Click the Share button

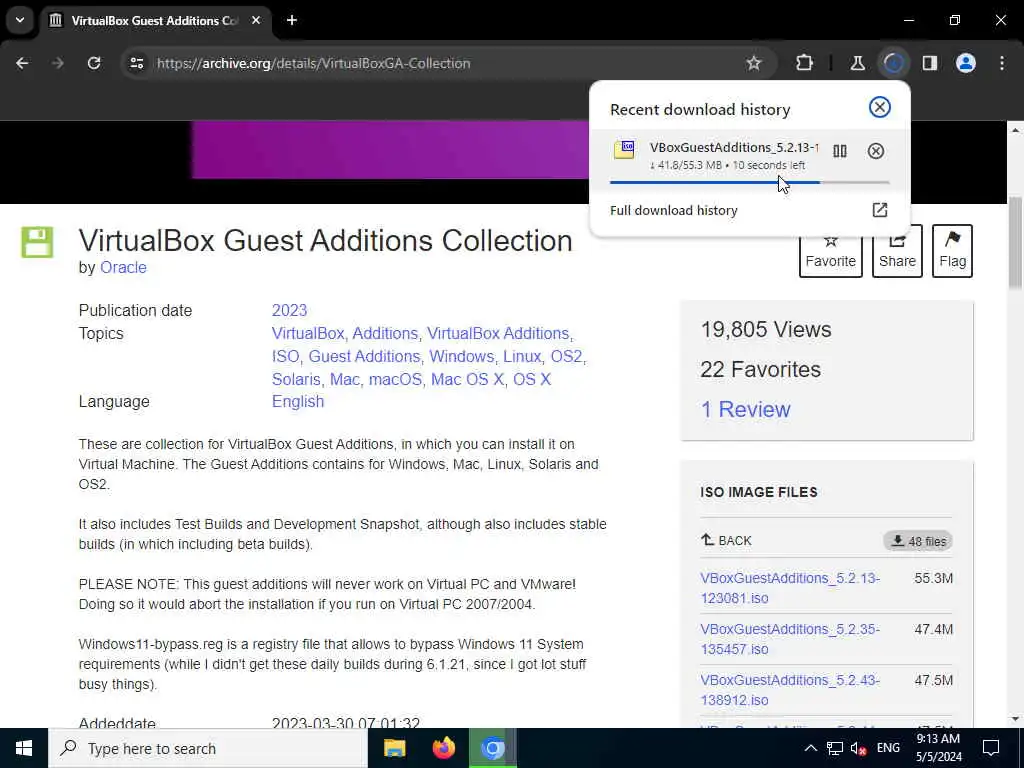(897, 251)
